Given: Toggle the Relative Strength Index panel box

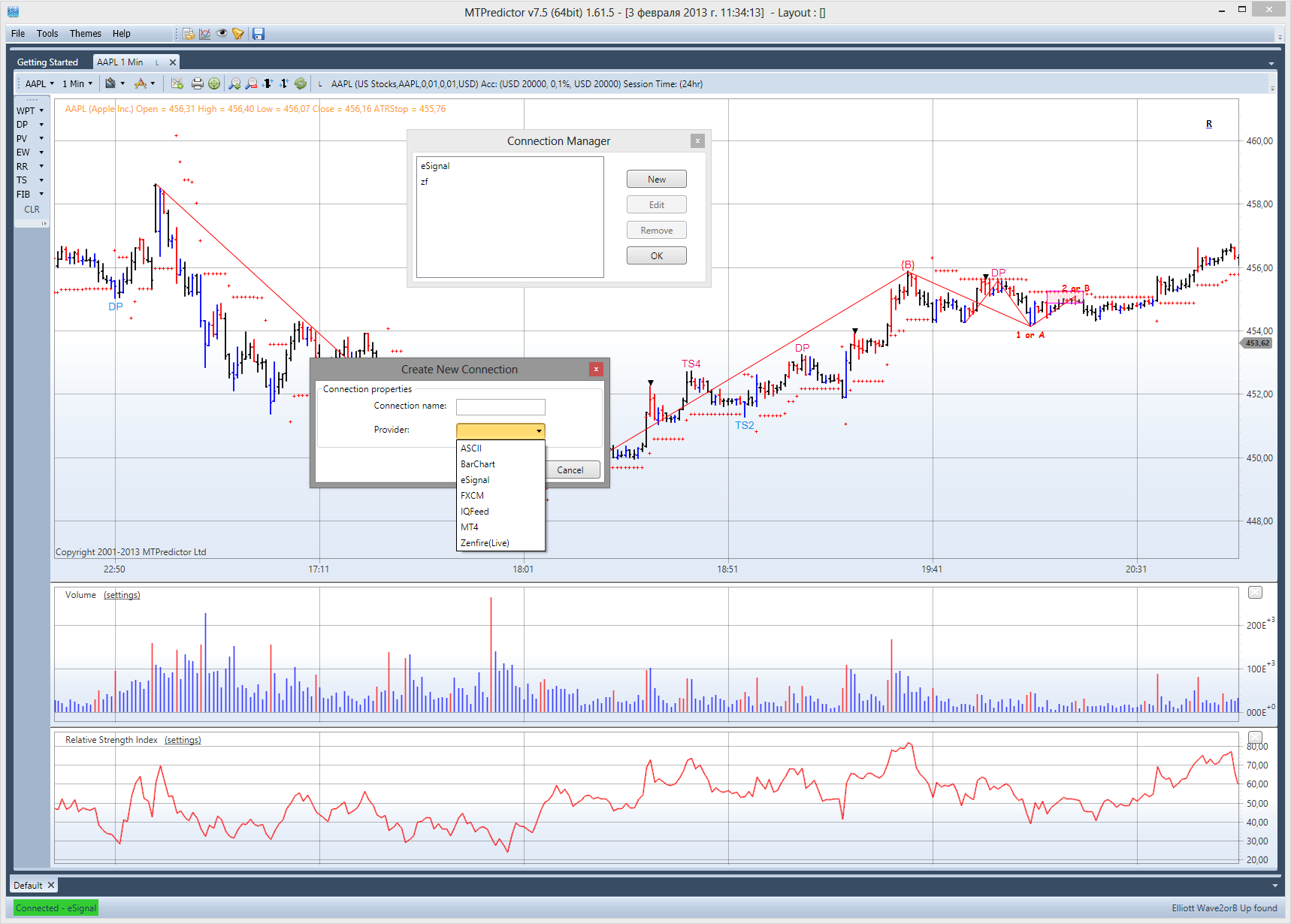Looking at the screenshot, I should (1255, 737).
